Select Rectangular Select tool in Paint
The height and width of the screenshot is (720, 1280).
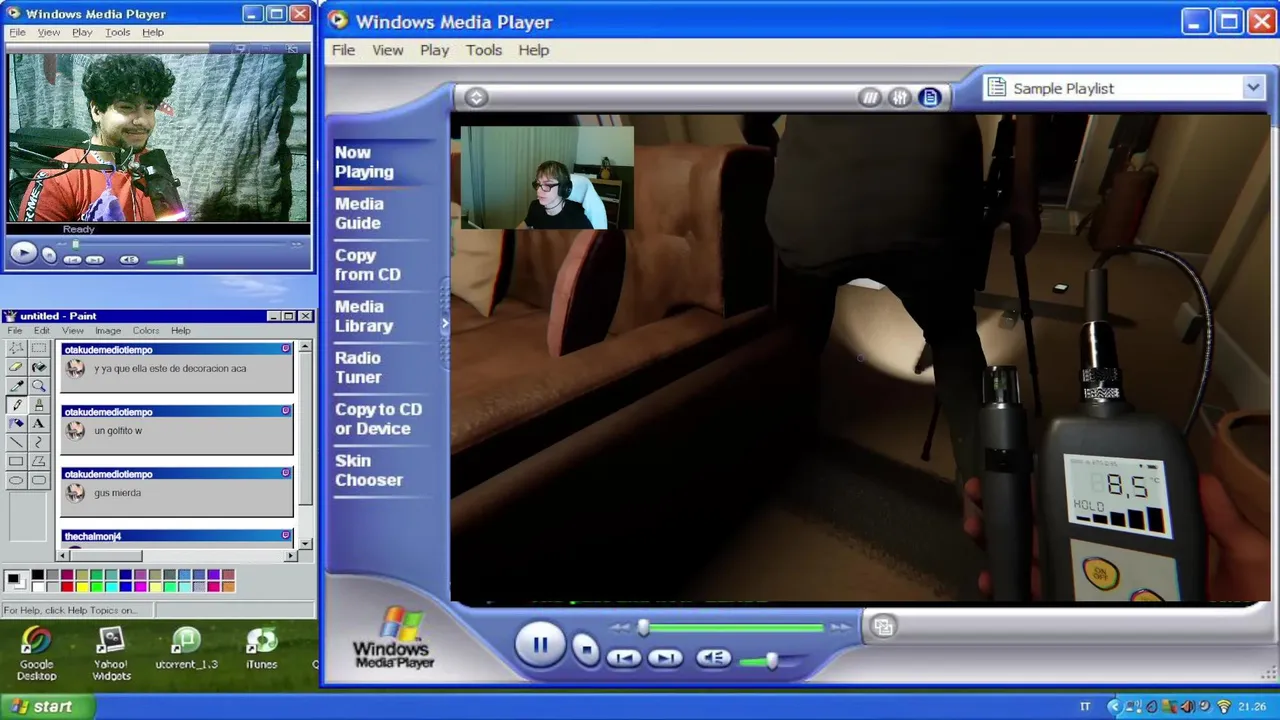pos(38,348)
